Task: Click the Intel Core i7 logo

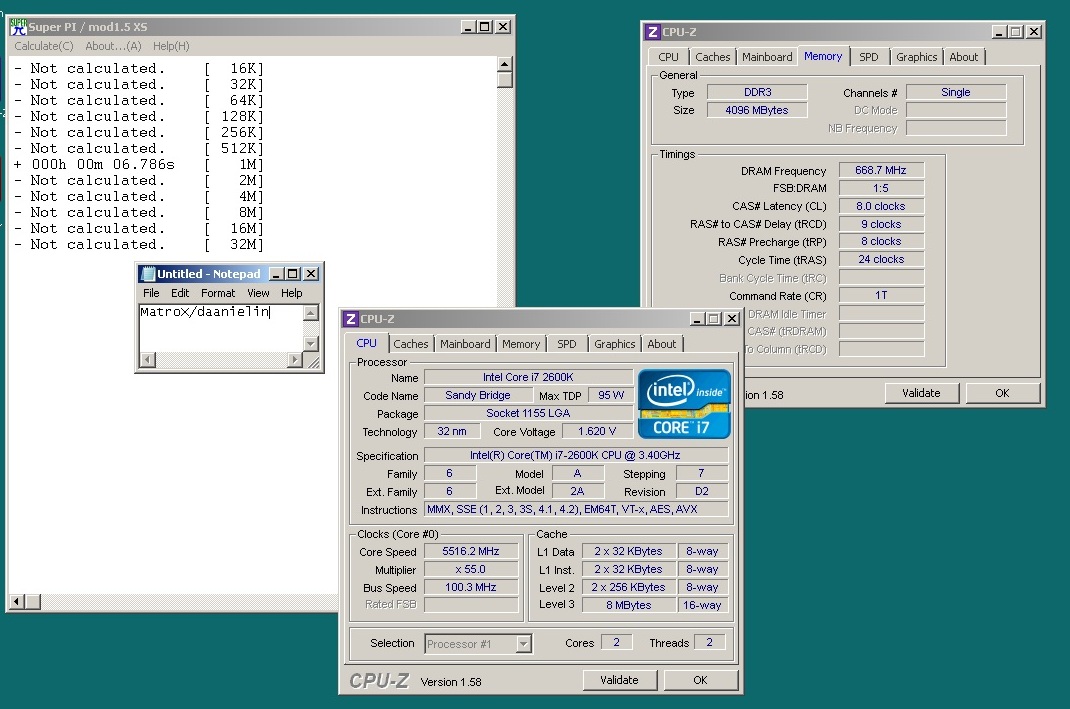Action: click(x=685, y=404)
